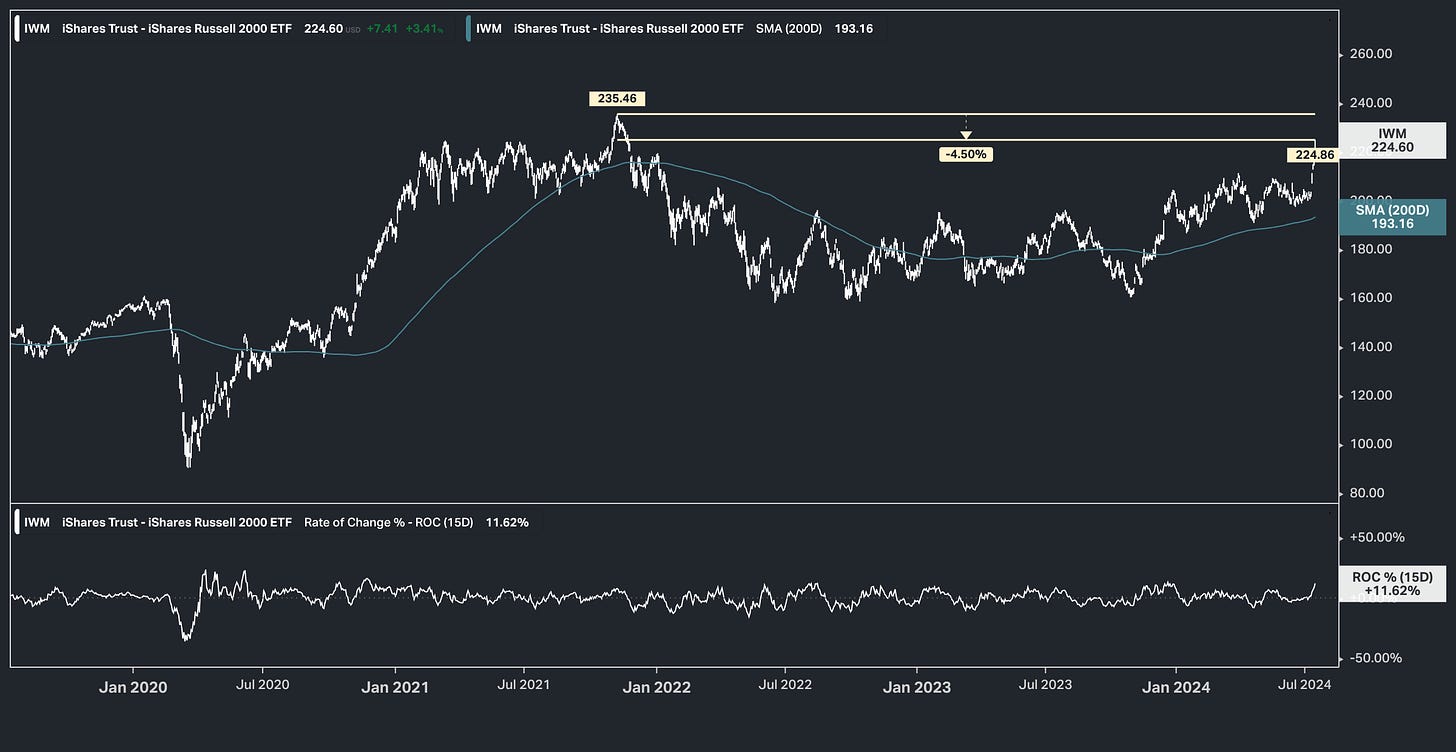Click the 235.46 peak price label

tap(619, 99)
